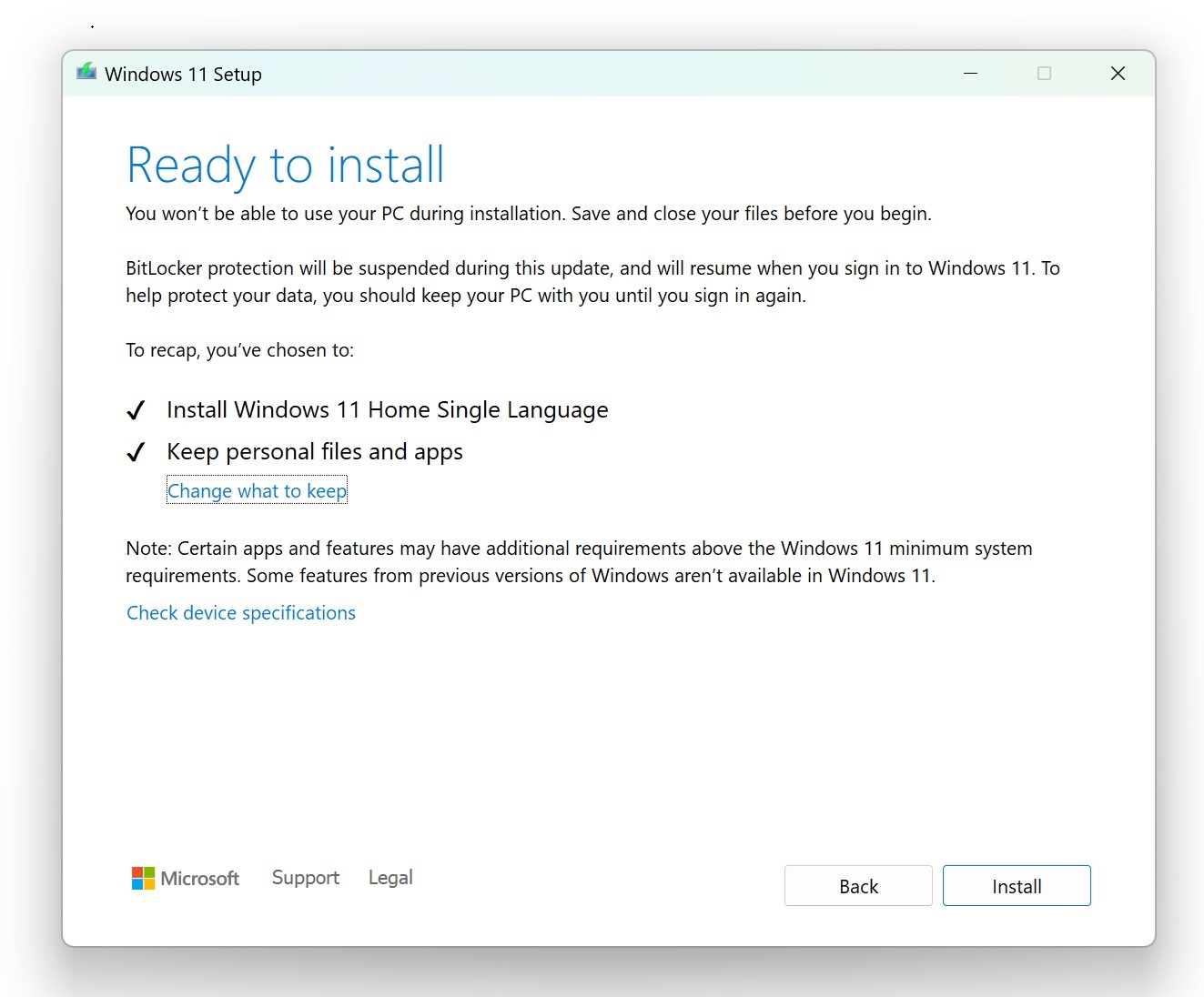The image size is (1204, 997).
Task: Click the checkmark beside Keep personal files
Action: pos(136,451)
